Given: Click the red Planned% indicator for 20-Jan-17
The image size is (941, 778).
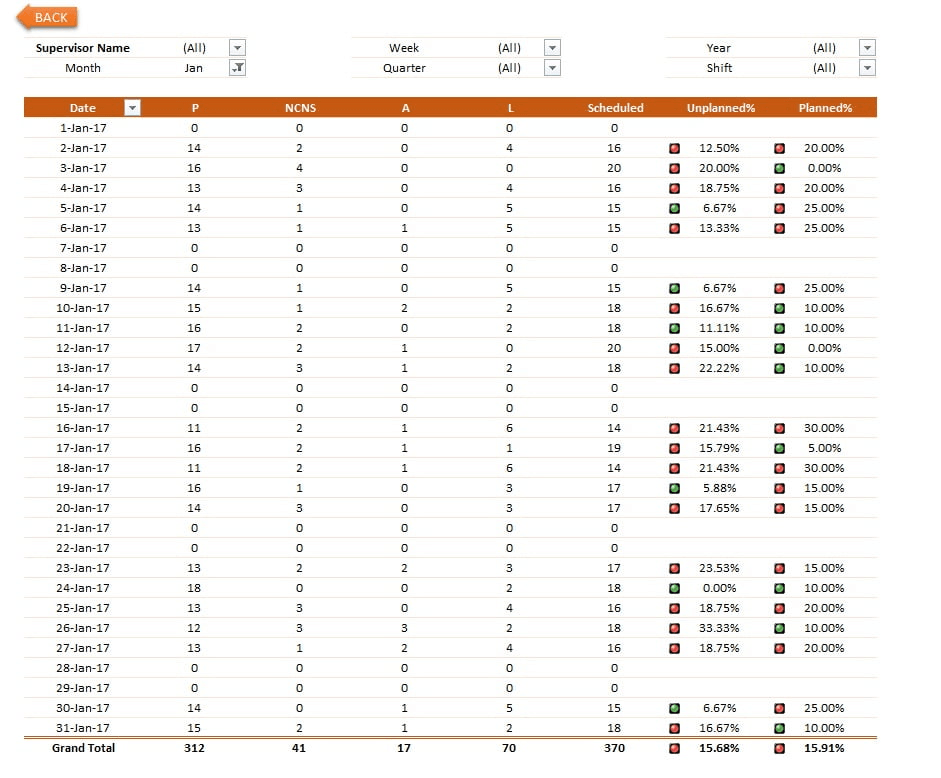Looking at the screenshot, I should [x=780, y=508].
